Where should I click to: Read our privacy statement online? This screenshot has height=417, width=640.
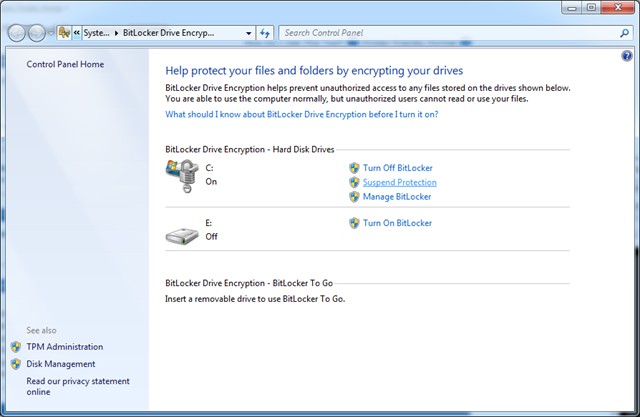click(78, 386)
